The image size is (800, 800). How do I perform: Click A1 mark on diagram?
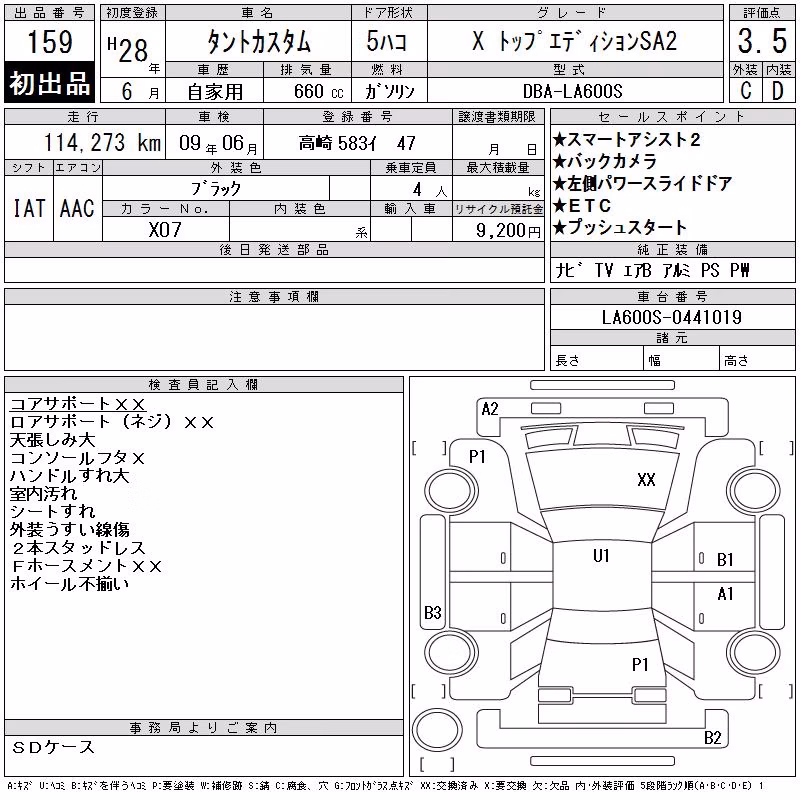pos(725,594)
